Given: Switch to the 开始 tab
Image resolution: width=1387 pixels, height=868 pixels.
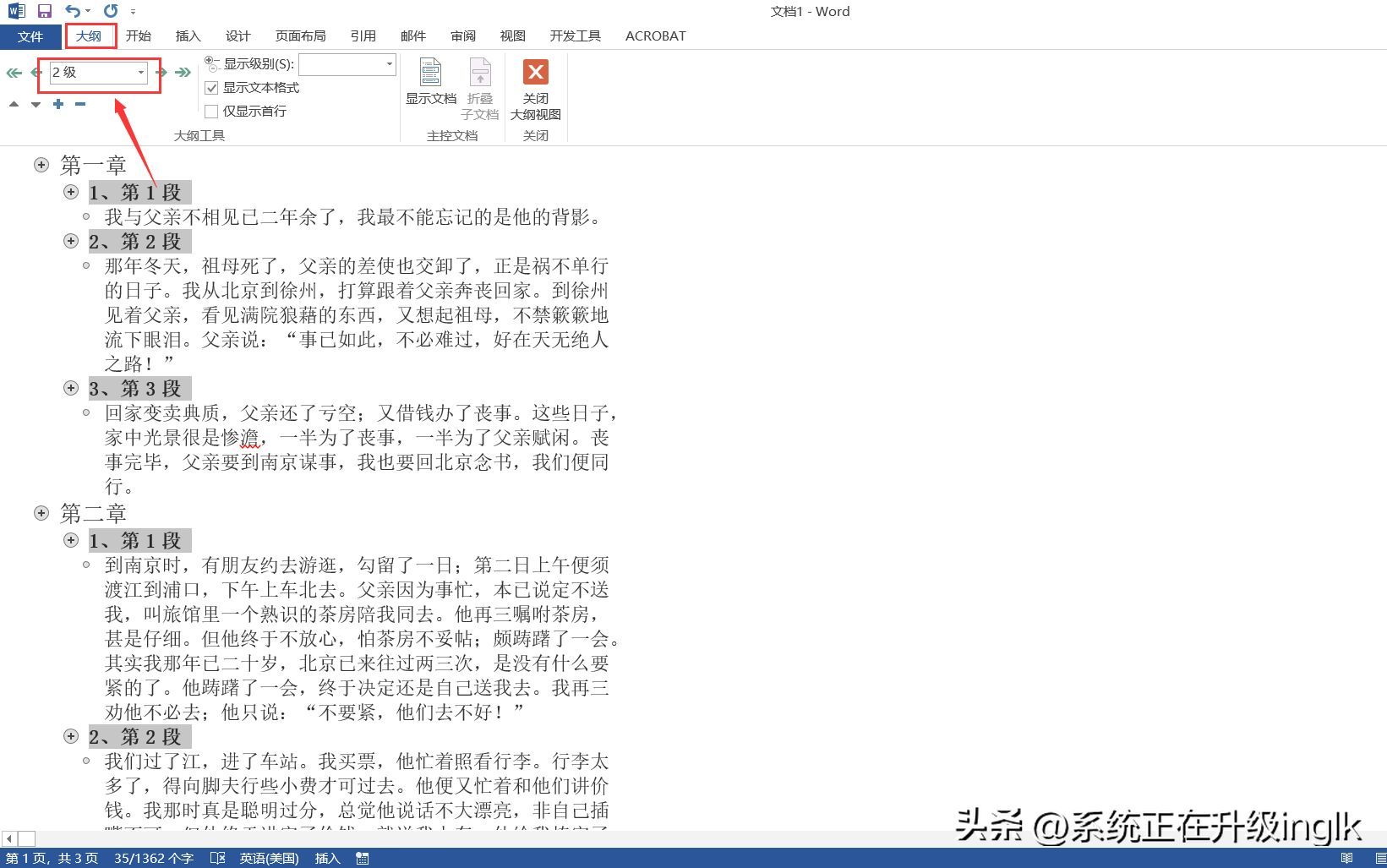Looking at the screenshot, I should 139,36.
